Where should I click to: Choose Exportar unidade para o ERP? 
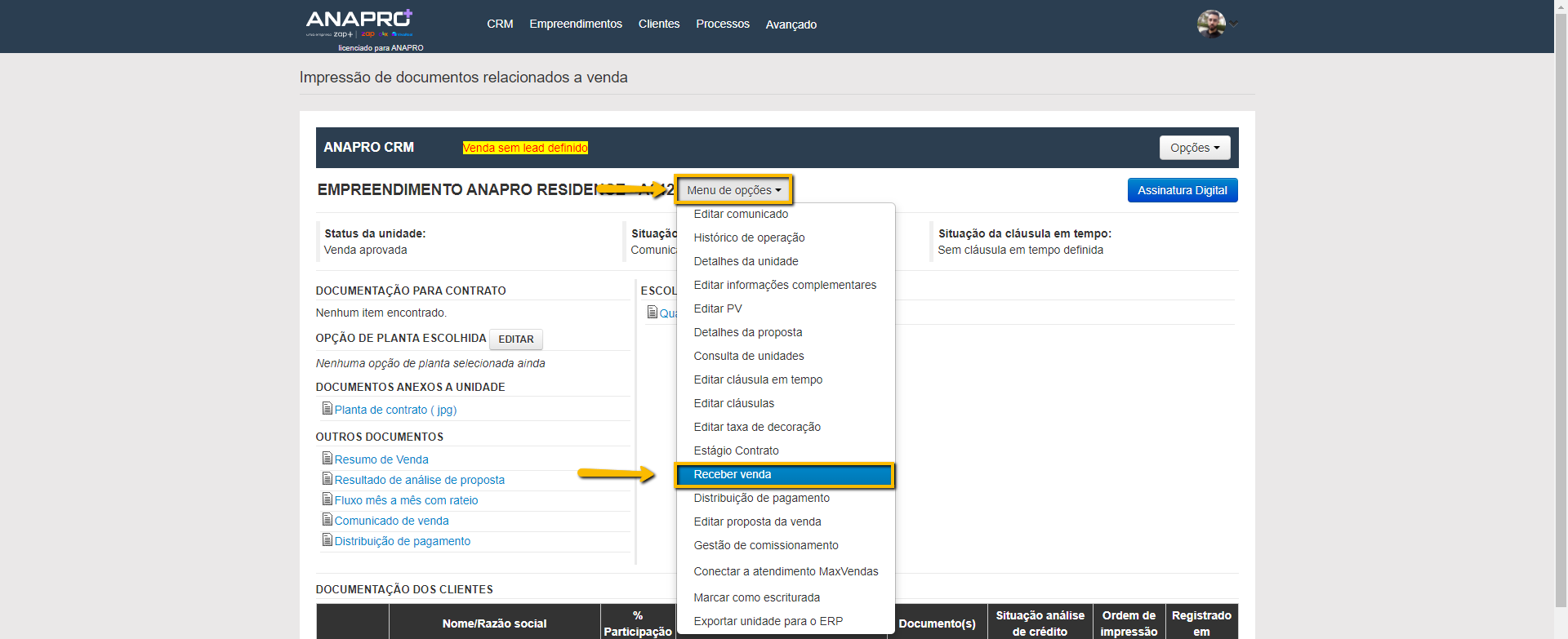(x=768, y=621)
